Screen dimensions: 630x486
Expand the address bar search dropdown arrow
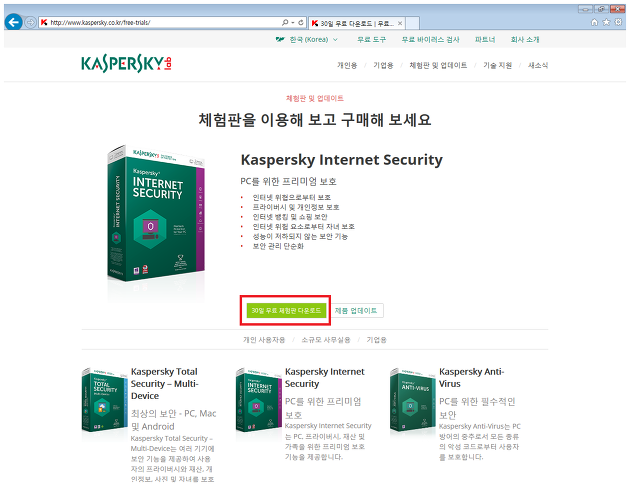[x=292, y=22]
